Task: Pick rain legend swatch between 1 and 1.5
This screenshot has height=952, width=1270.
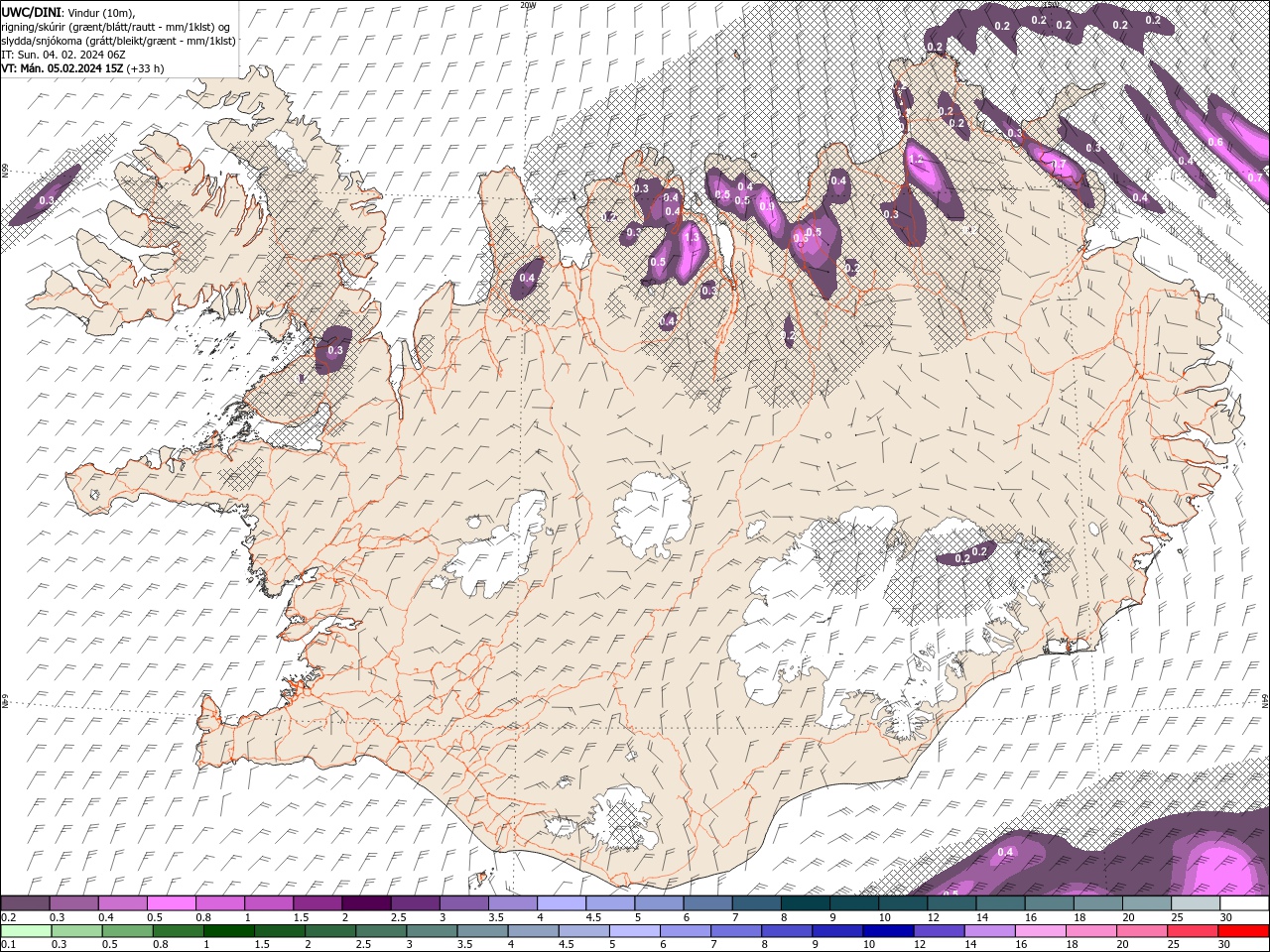Action: pos(228,931)
